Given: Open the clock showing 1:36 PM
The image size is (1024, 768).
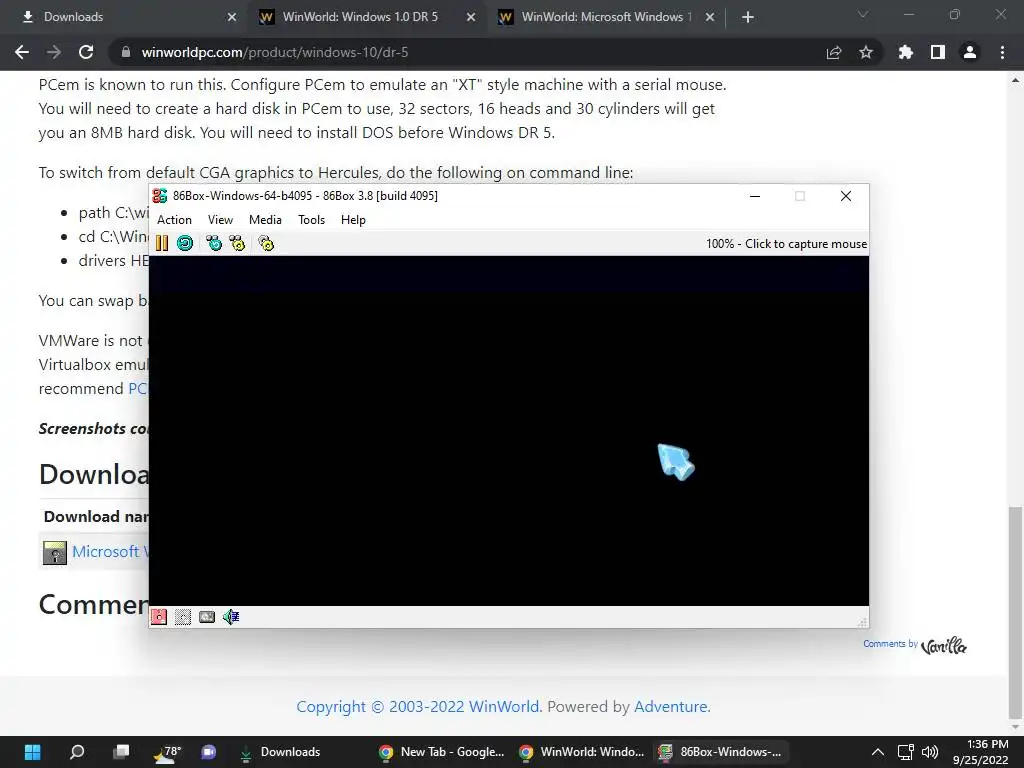Looking at the screenshot, I should pos(980,752).
